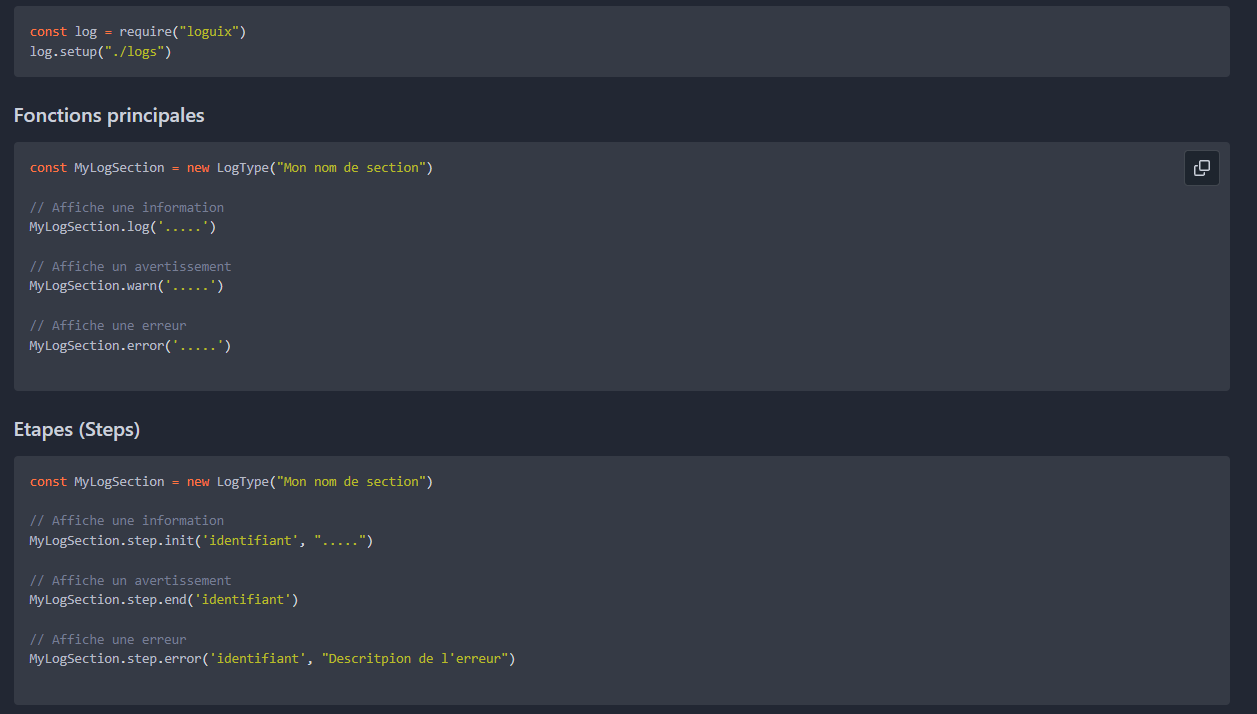The width and height of the screenshot is (1257, 714).
Task: Click the "Etapes (Steps)" heading
Action: 77,430
